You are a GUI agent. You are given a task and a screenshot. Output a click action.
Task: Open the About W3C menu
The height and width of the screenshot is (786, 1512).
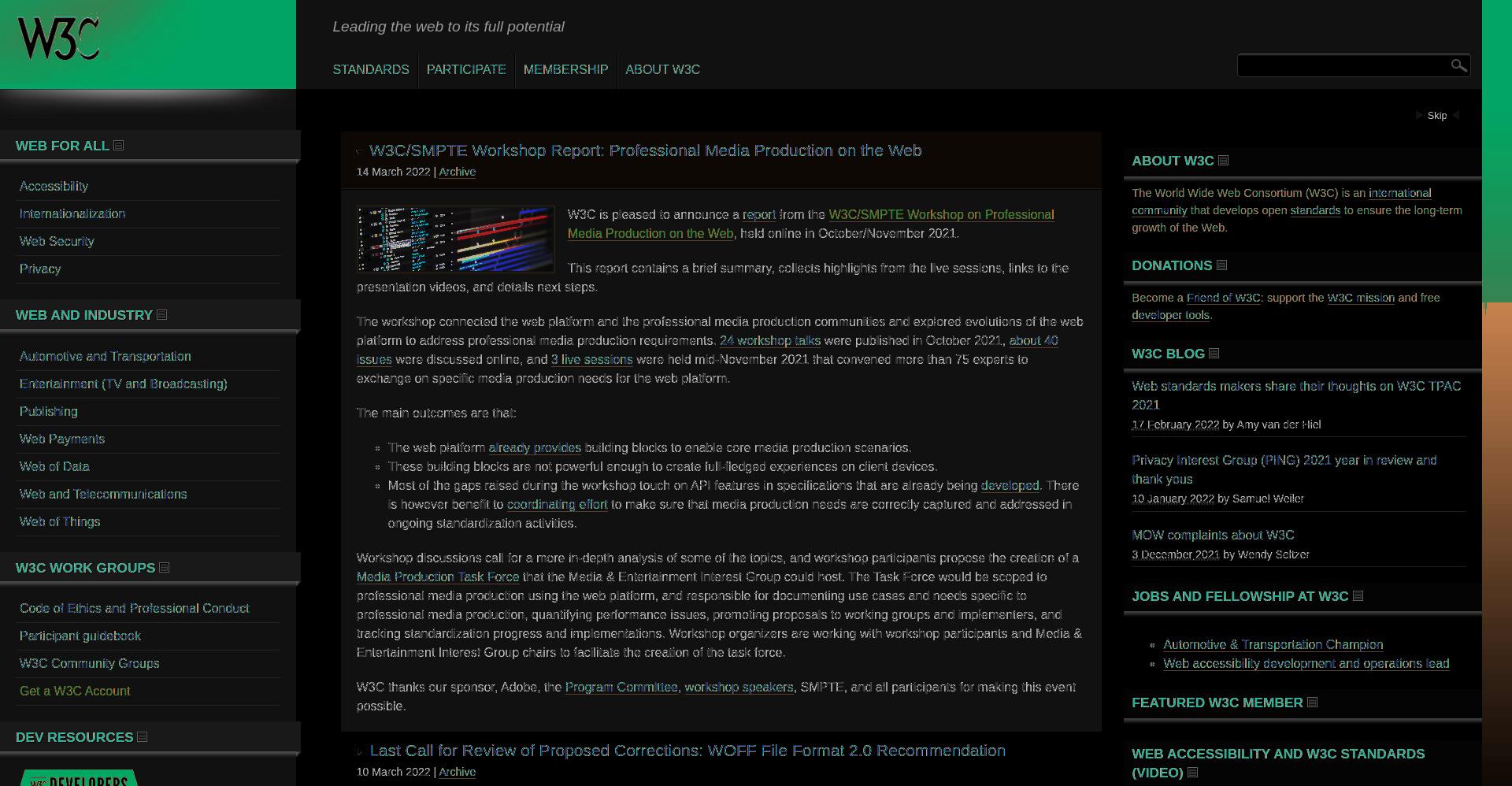click(x=663, y=69)
